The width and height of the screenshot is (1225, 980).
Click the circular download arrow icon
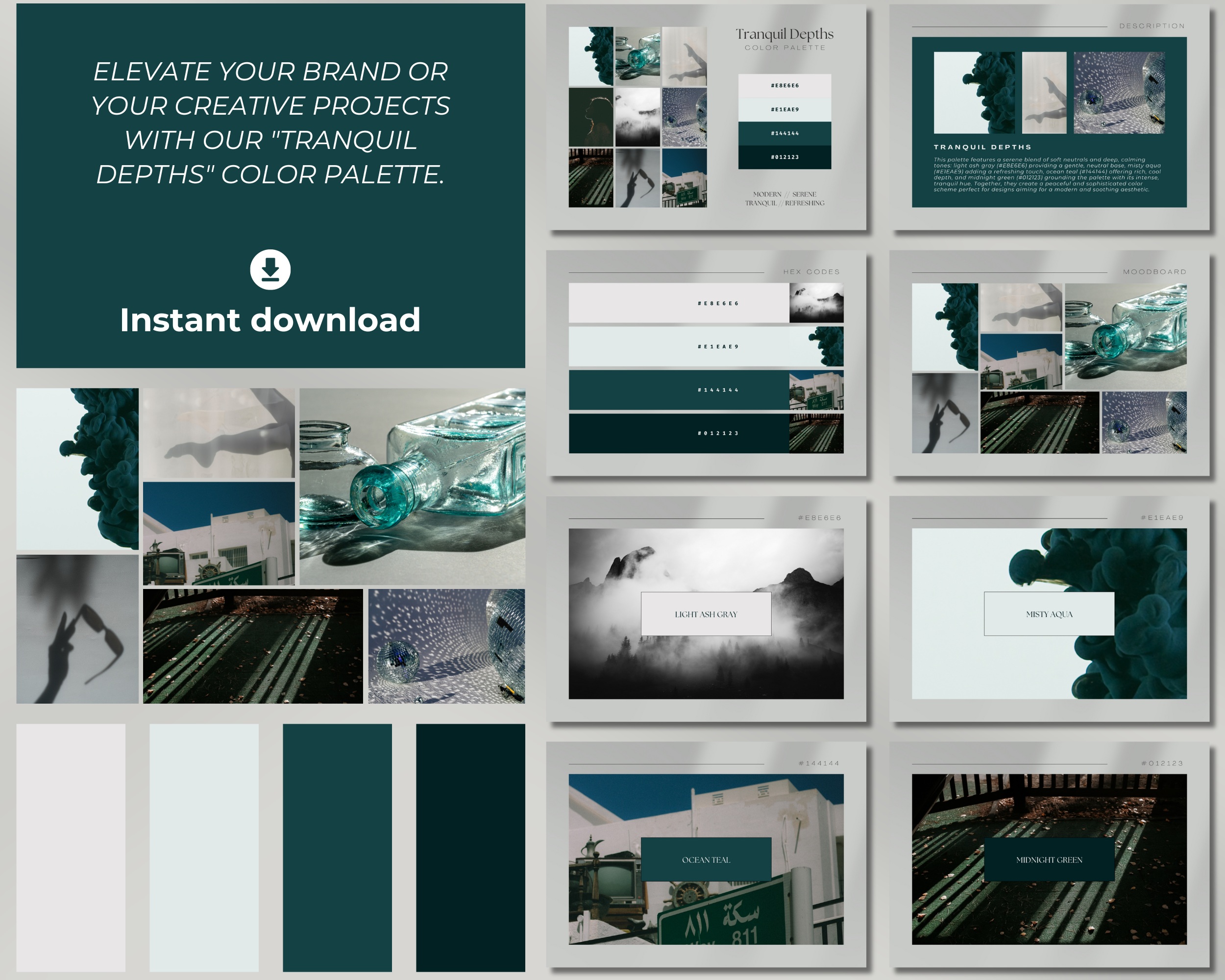(x=270, y=269)
